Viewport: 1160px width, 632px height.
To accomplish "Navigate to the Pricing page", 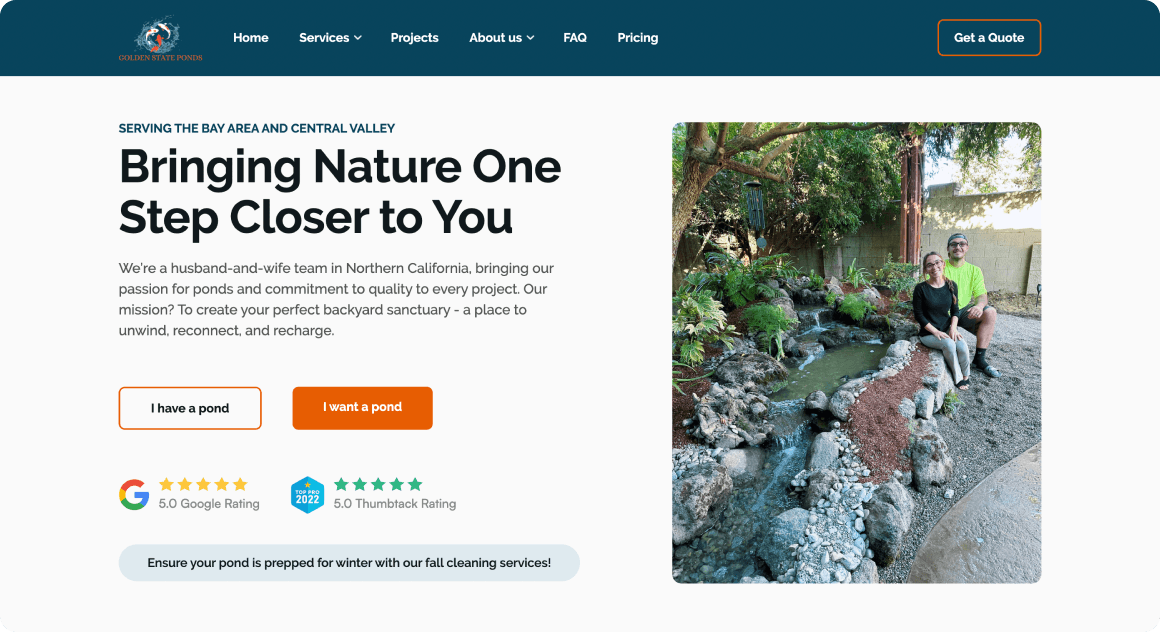I will (x=637, y=38).
